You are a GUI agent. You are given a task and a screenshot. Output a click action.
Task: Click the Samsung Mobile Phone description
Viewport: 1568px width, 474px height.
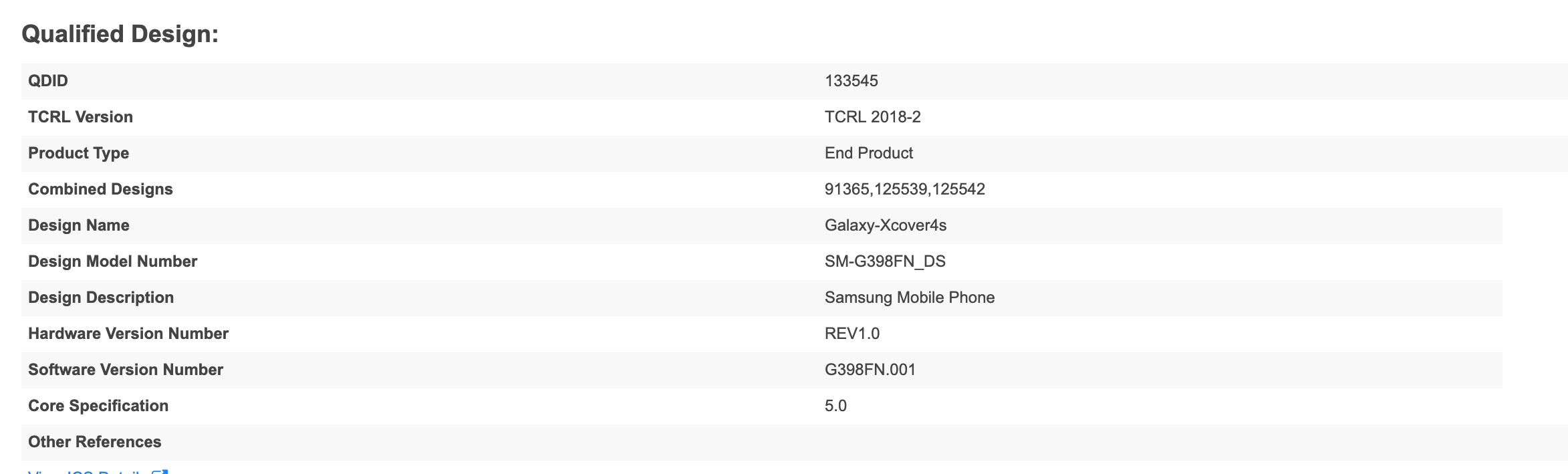point(909,298)
